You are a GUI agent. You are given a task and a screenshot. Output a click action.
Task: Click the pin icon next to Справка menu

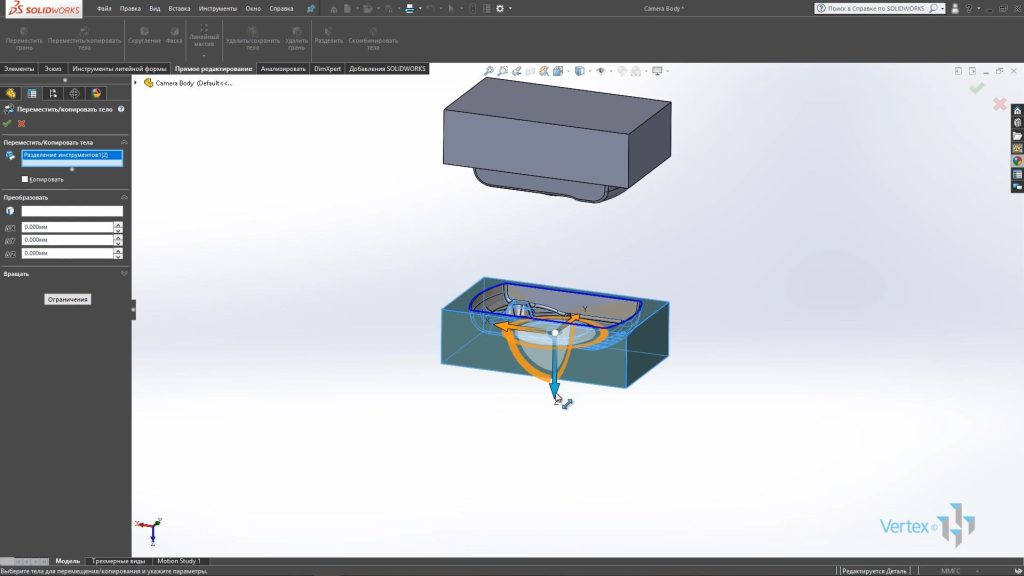click(x=311, y=8)
